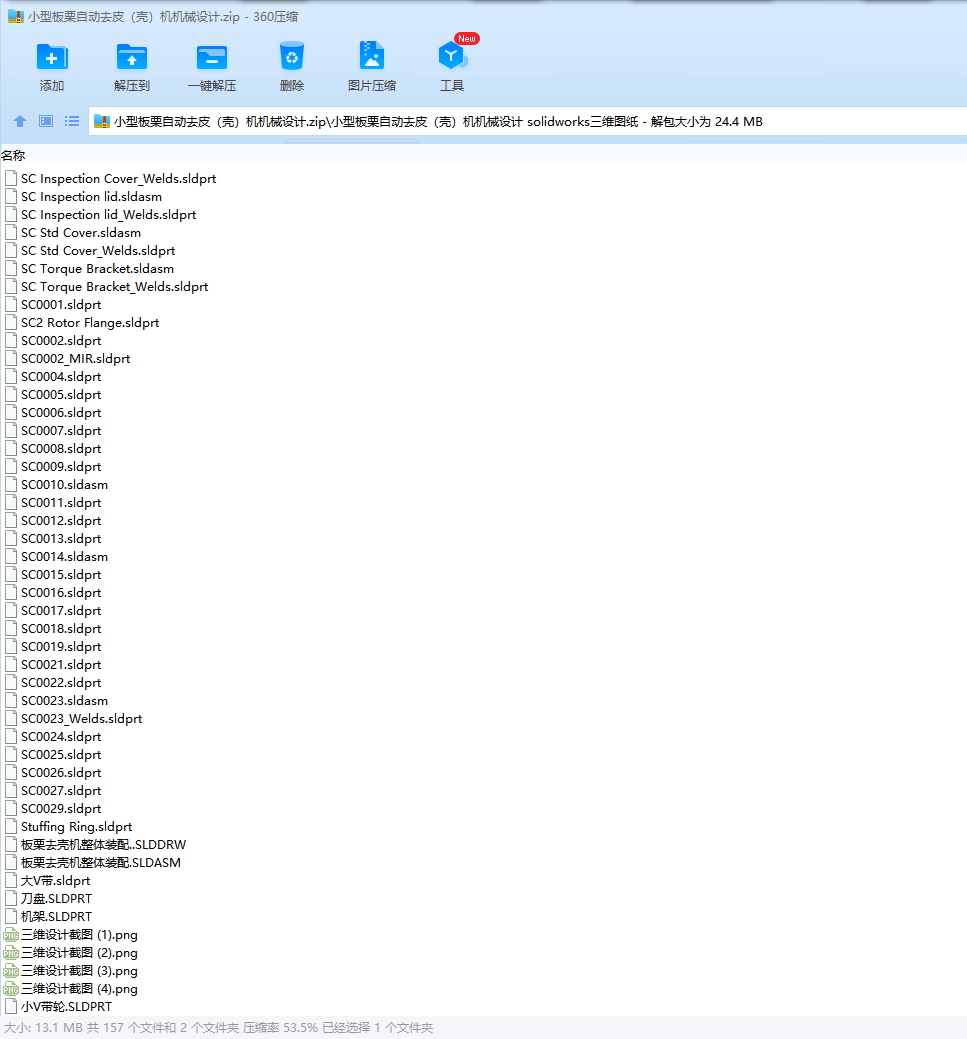Select SC0022.sldprt file
967x1039 pixels.
tap(61, 683)
